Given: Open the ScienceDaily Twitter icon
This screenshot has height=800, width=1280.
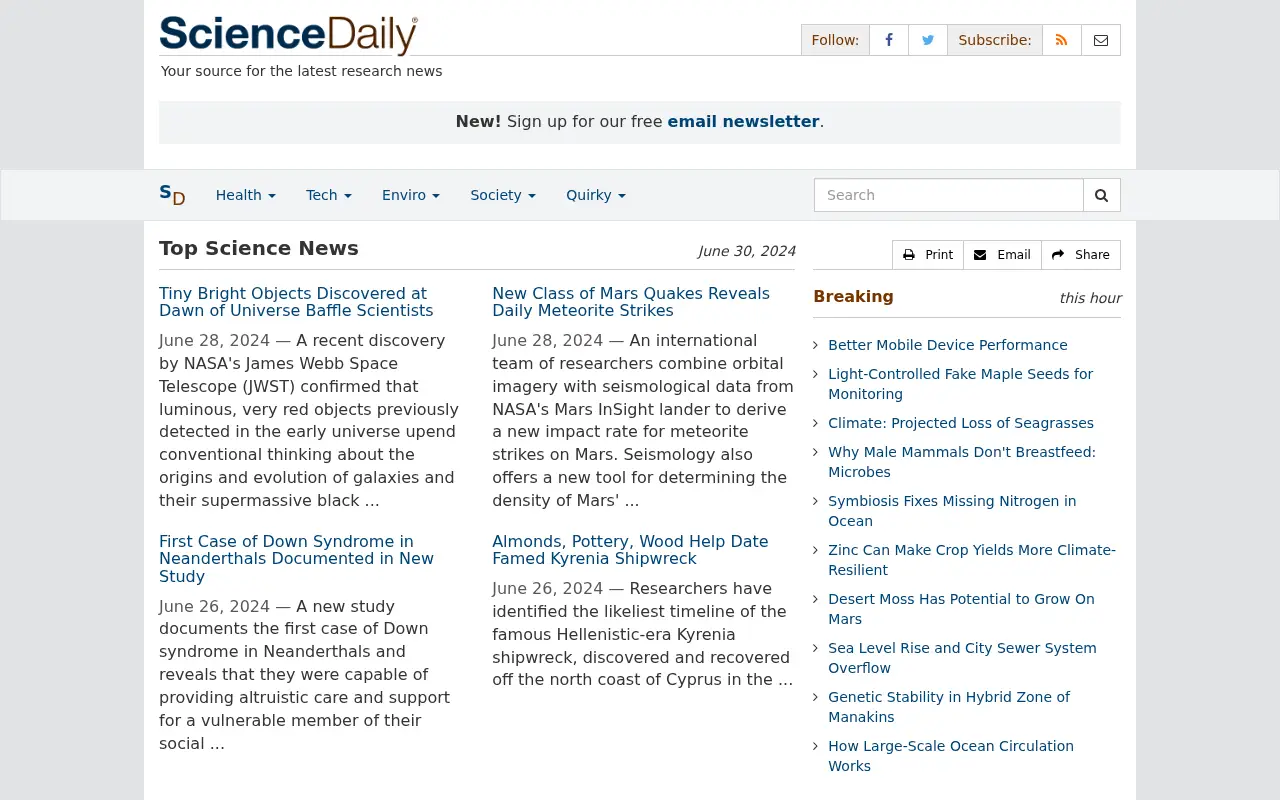Looking at the screenshot, I should [x=928, y=40].
